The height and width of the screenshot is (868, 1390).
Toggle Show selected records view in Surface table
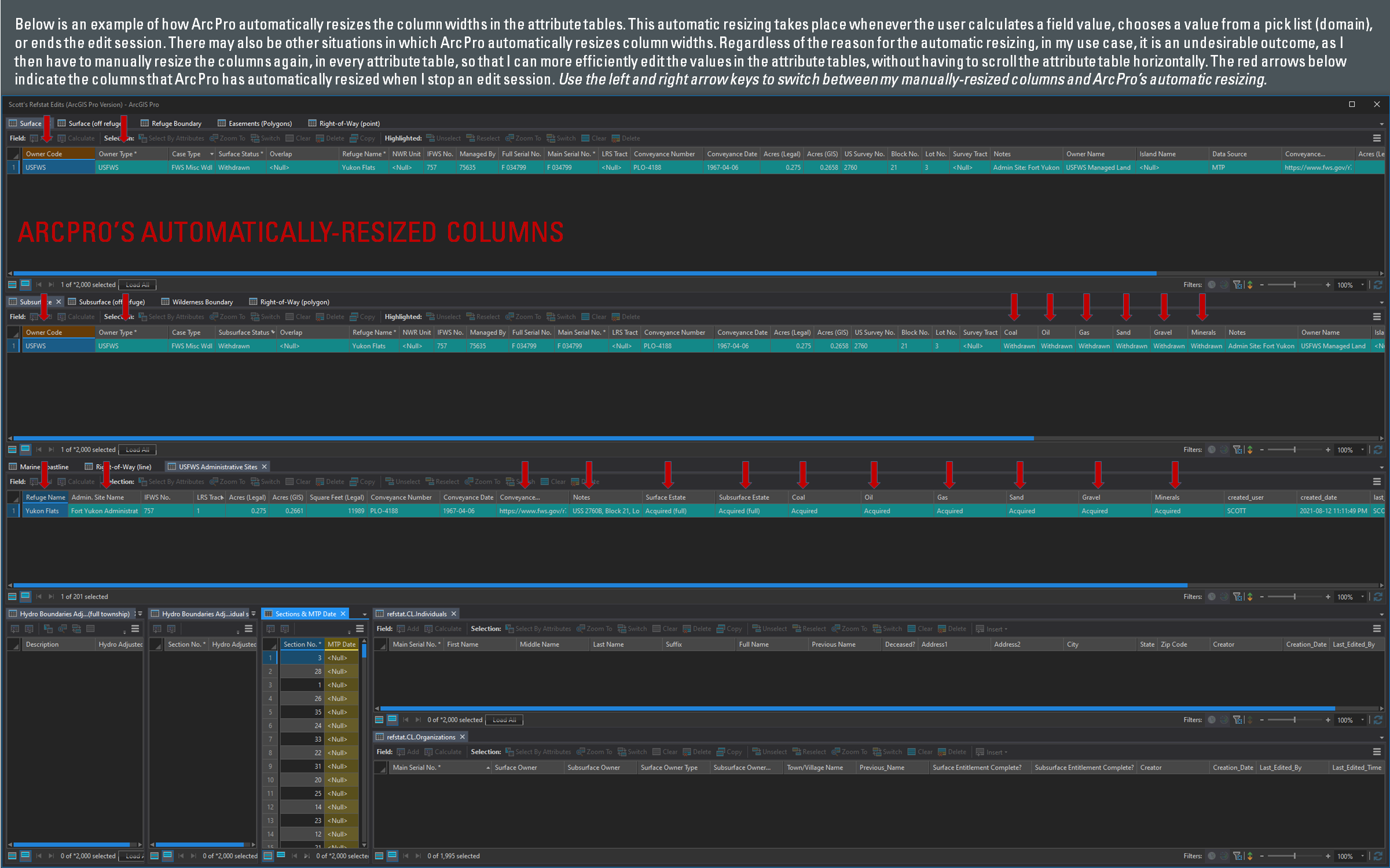coord(25,284)
